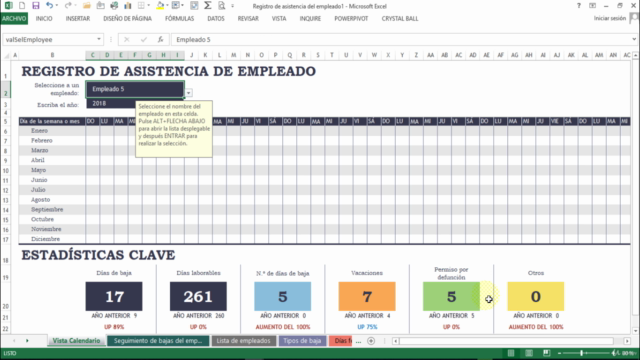The image size is (640, 360).
Task: Open the INICIO ribbon tab
Action: point(44,18)
